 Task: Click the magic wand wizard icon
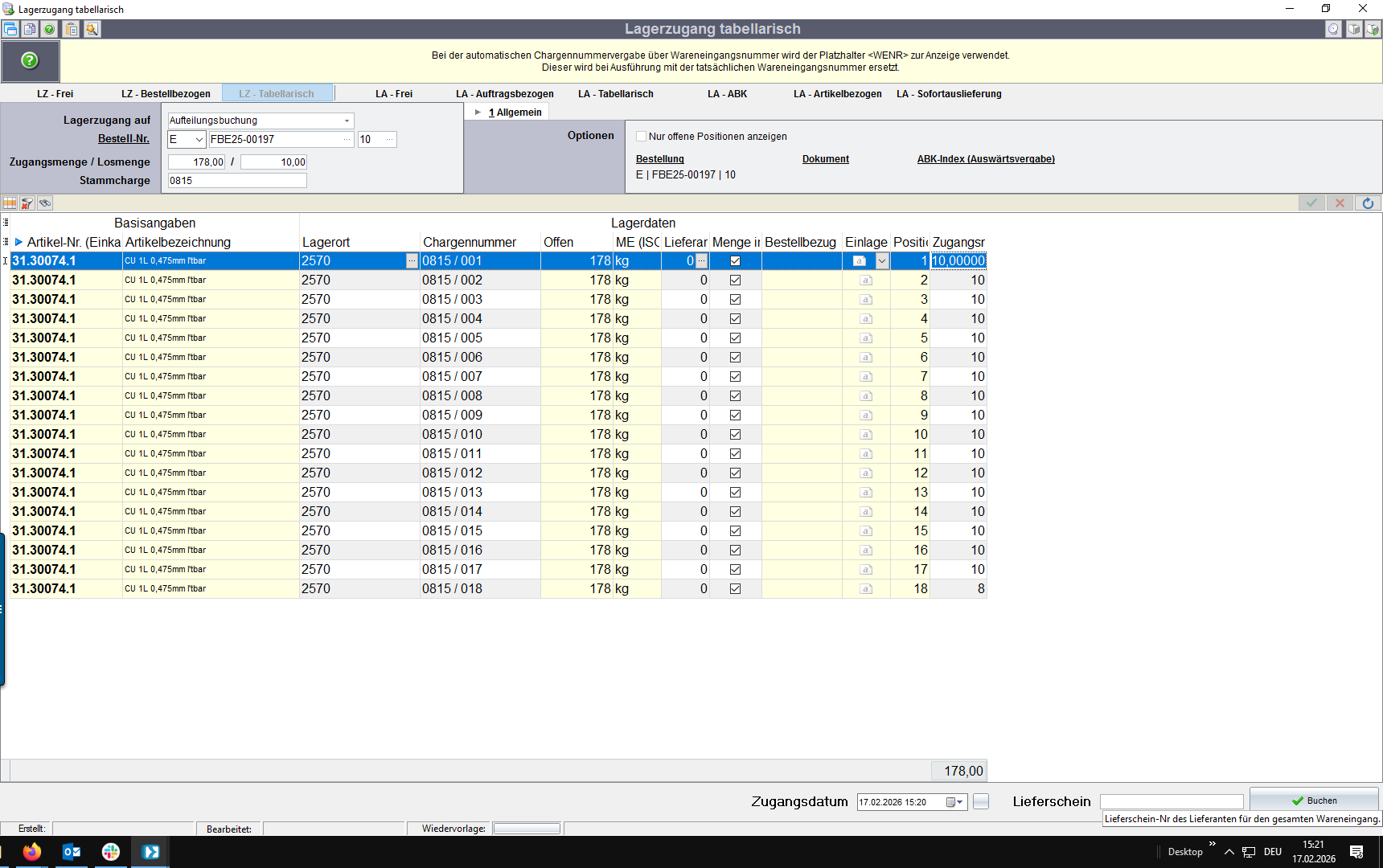92,29
